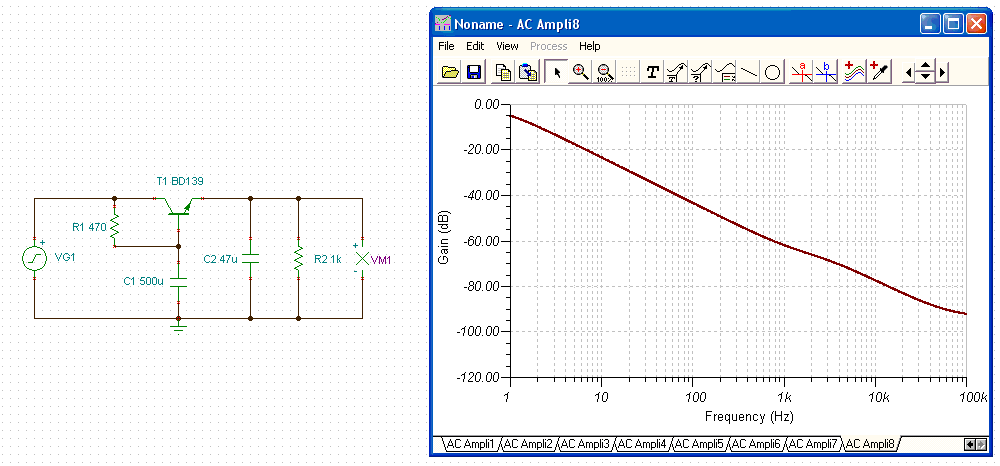The height and width of the screenshot is (466, 1000).
Task: Click the Zoom 100% magnifier icon
Action: [605, 72]
